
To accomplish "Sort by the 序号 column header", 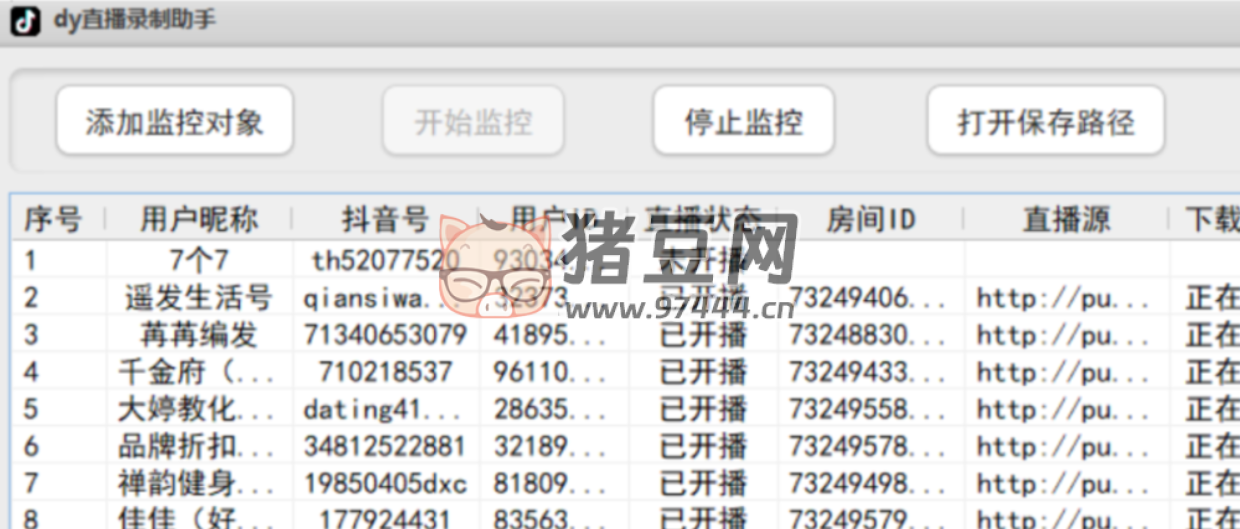I will click(x=53, y=219).
